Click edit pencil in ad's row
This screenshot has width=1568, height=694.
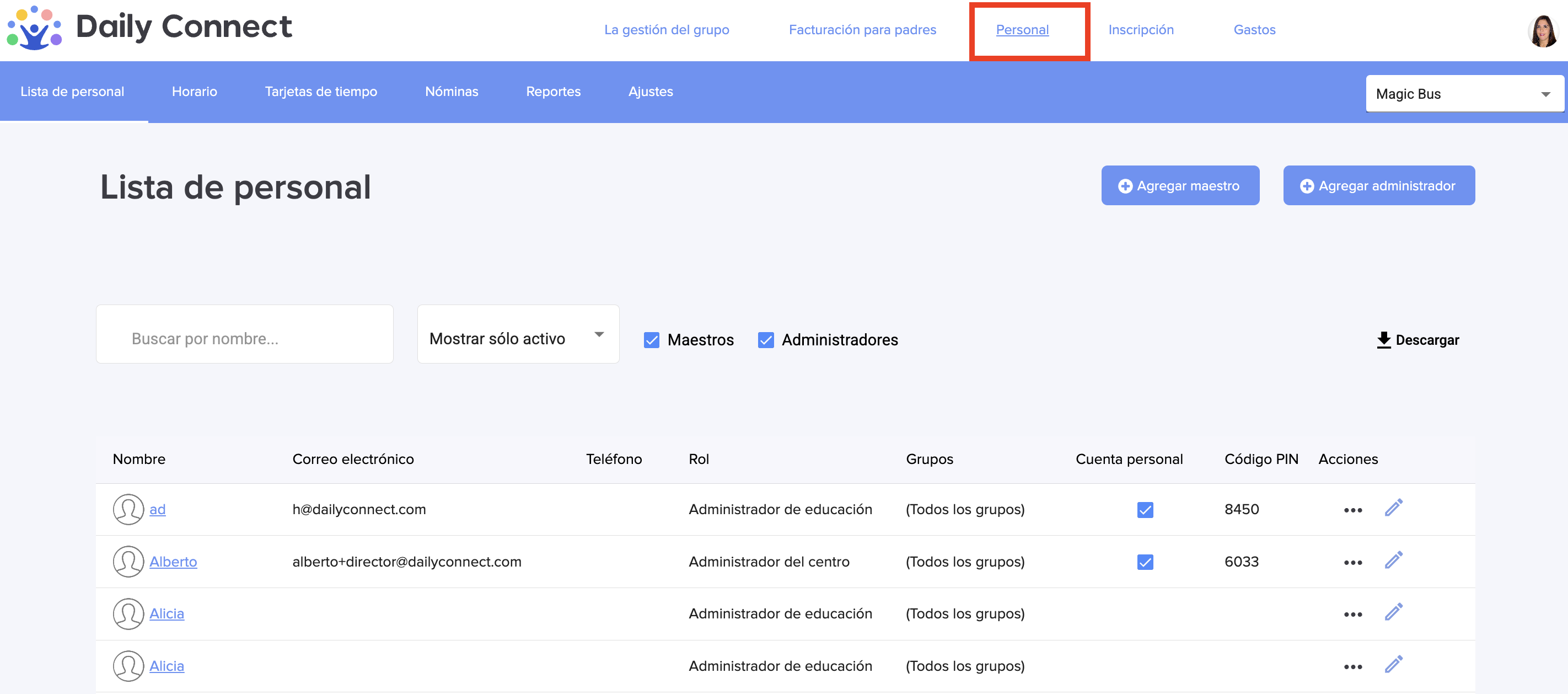tap(1393, 508)
